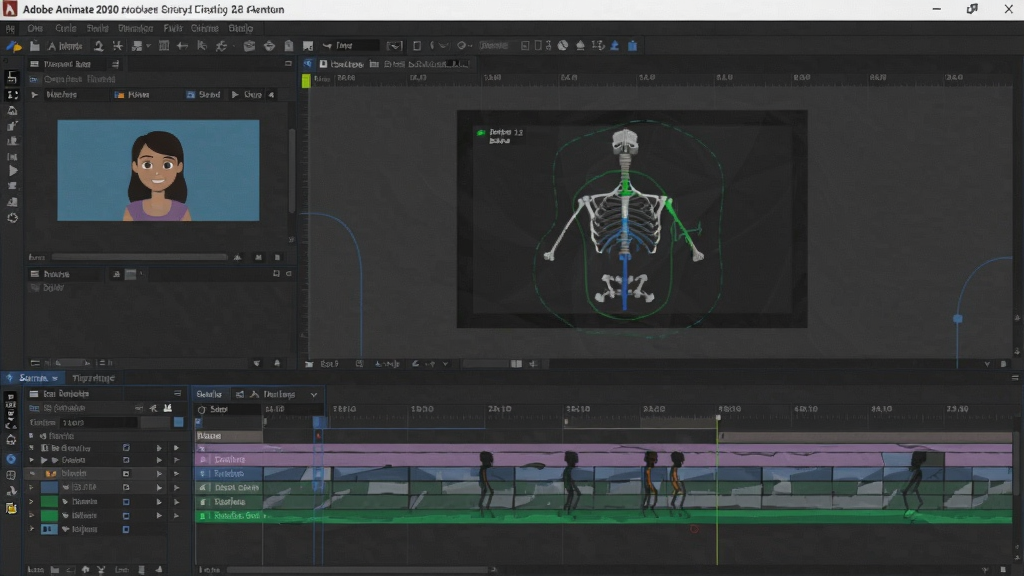
Task: Open the dropdown arrow on the active bottom-left tab
Action: tap(56, 378)
